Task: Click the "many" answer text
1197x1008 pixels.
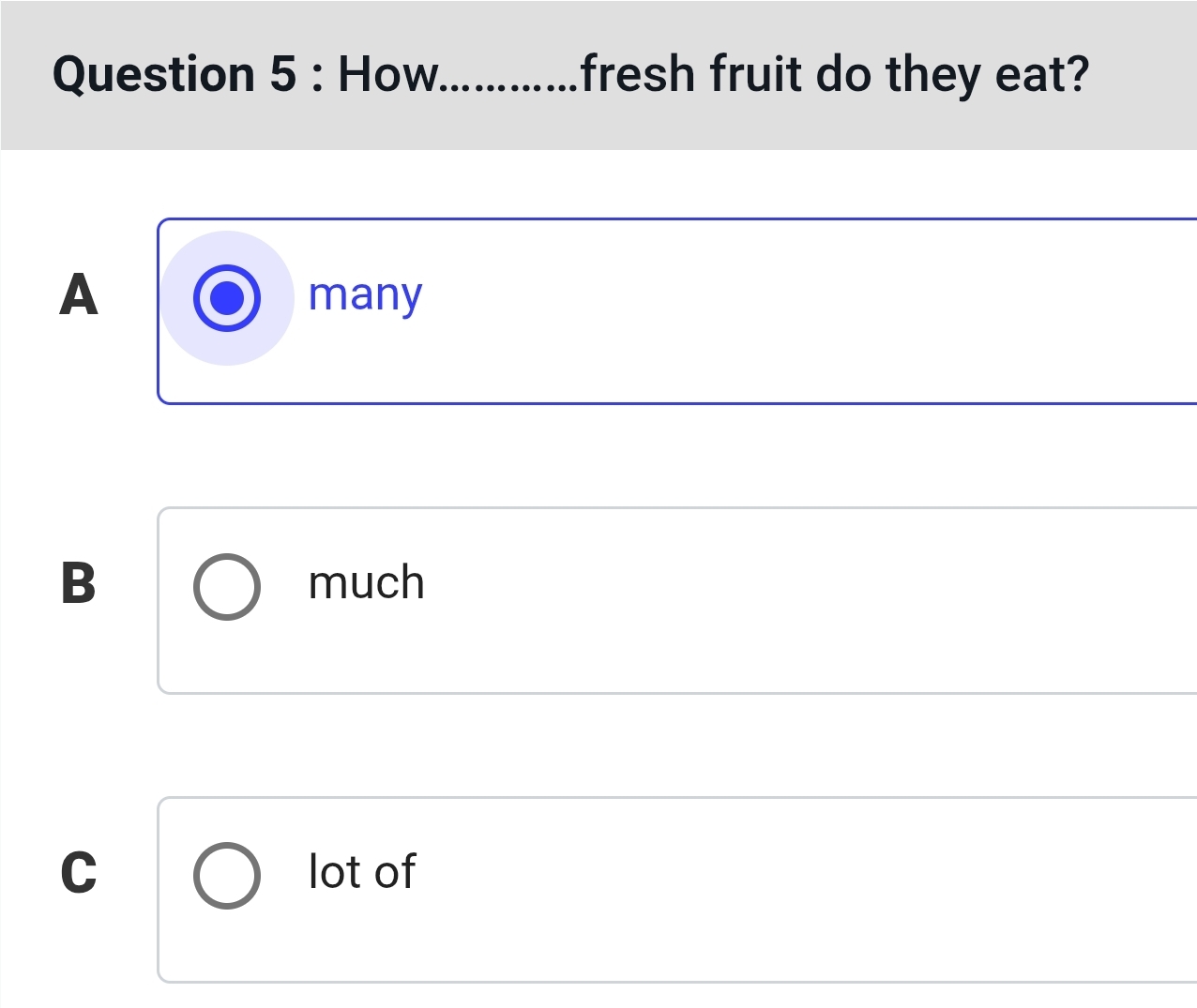Action: 365,295
